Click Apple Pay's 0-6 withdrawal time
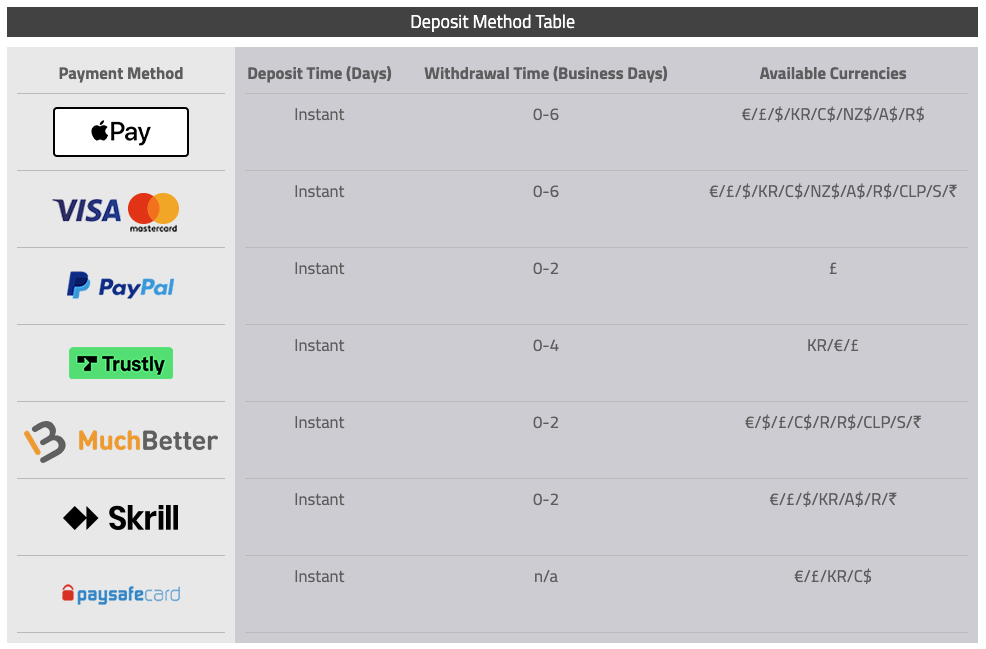986x649 pixels. coord(546,115)
